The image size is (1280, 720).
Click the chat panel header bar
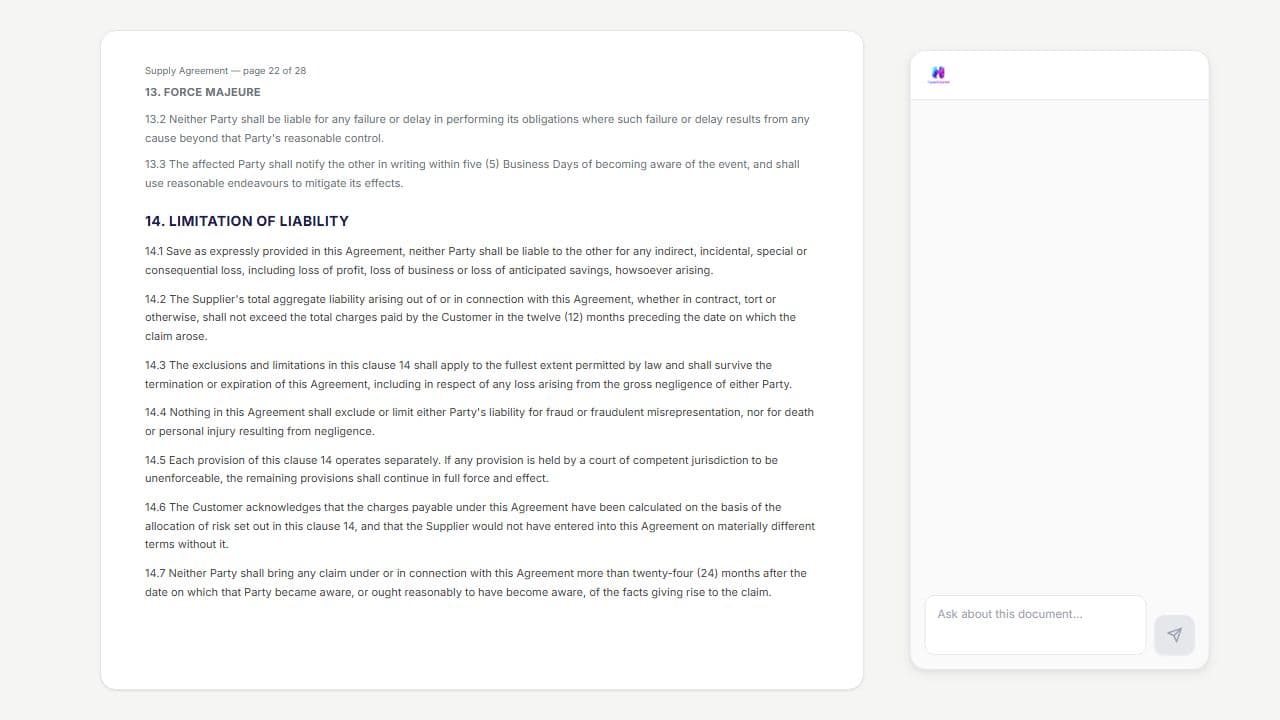click(1059, 75)
